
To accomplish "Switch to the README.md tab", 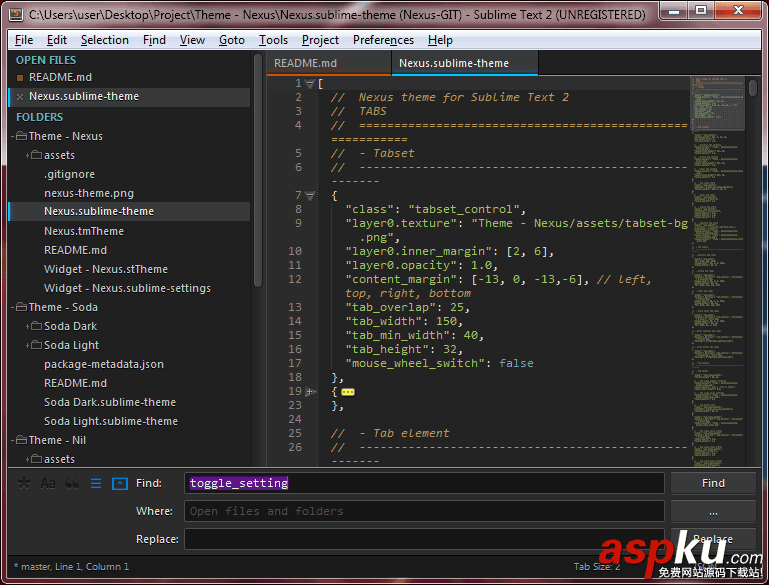I will (x=329, y=63).
